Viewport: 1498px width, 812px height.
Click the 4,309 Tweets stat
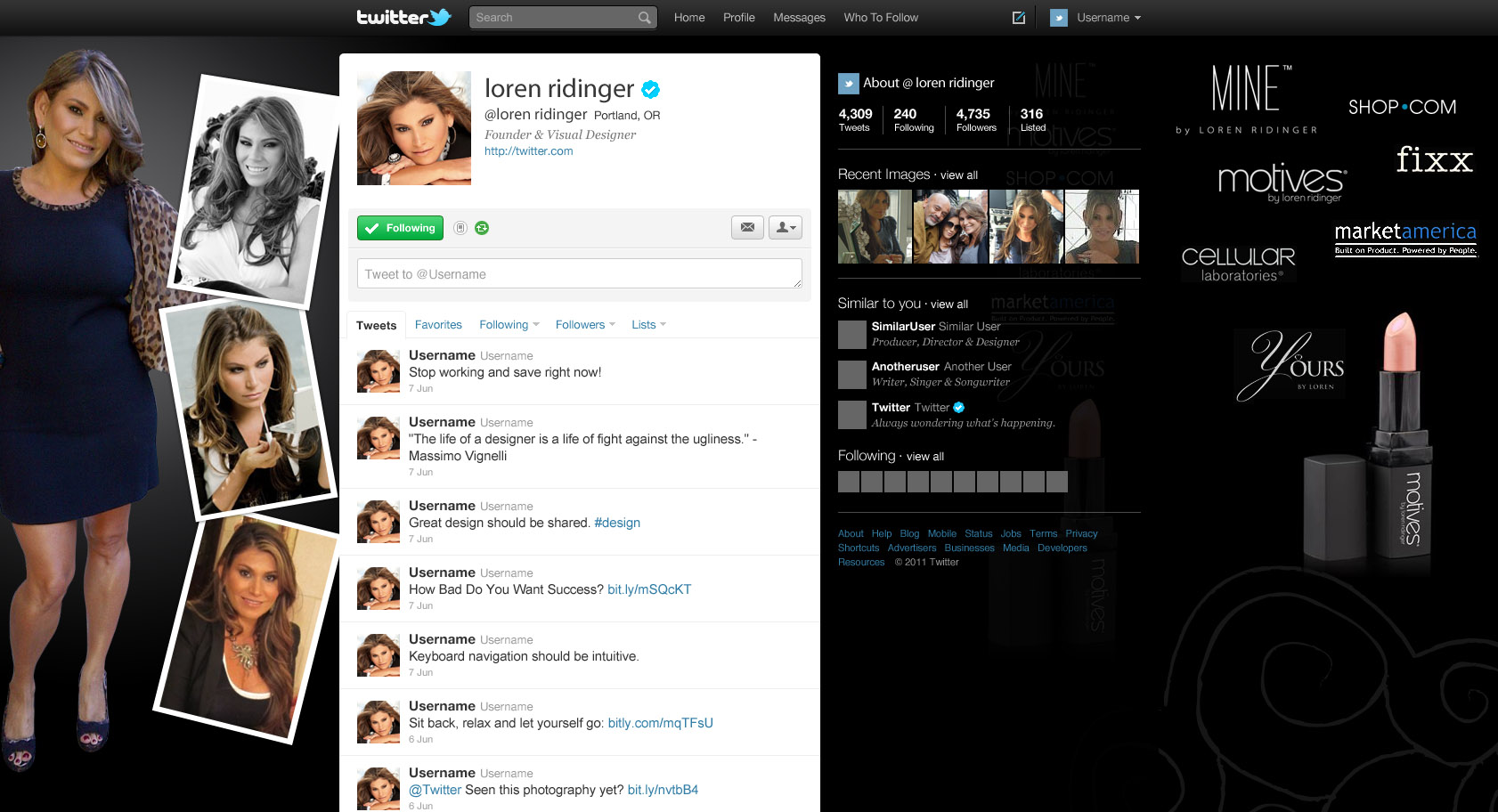tap(855, 119)
